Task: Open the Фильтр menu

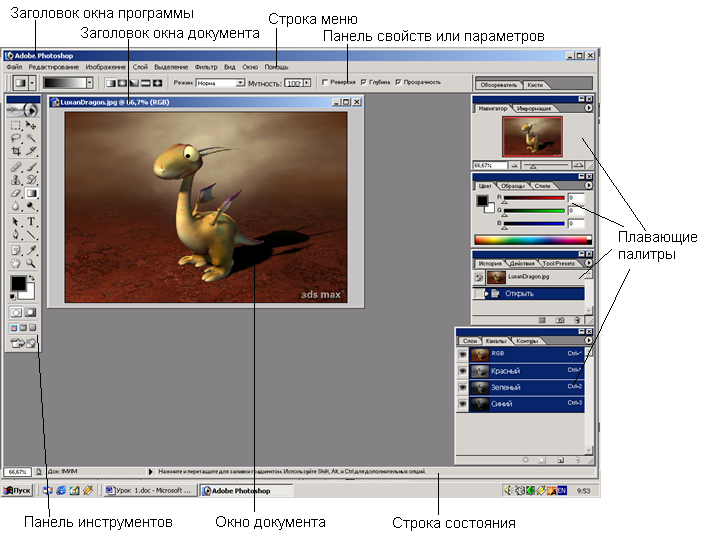Action: click(x=206, y=67)
